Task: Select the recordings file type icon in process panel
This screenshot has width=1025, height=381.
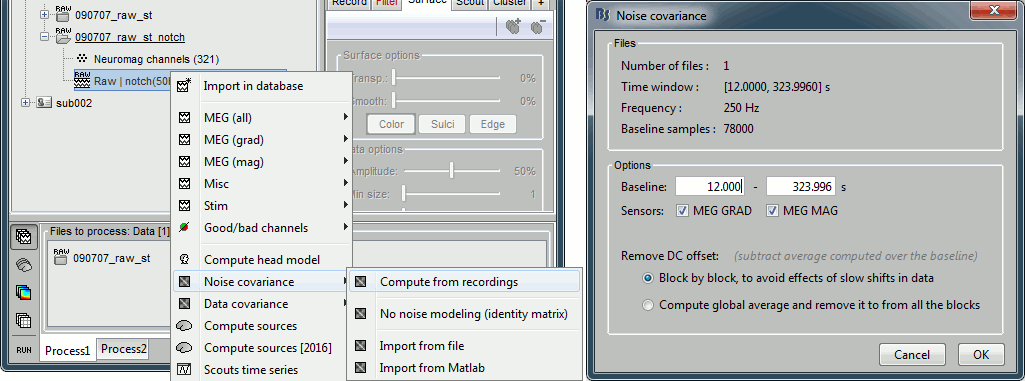Action: pos(24,237)
